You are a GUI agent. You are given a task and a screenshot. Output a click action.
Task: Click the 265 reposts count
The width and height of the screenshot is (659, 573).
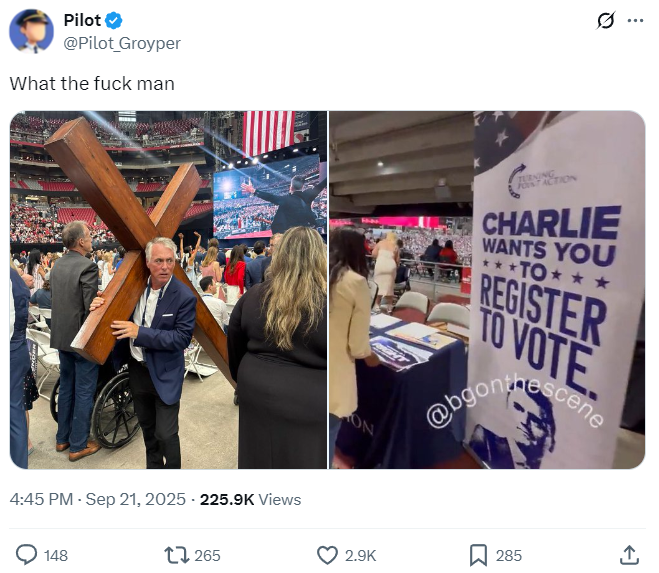click(x=207, y=555)
